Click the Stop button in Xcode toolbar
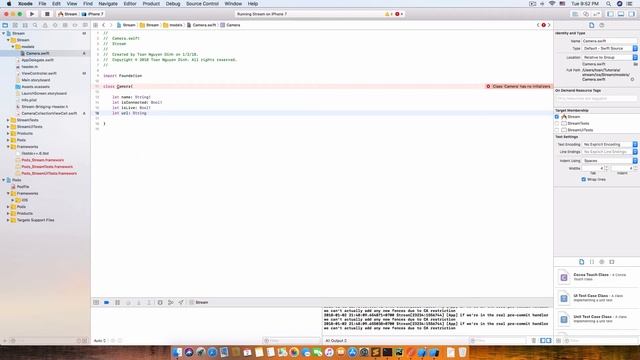 (47, 14)
